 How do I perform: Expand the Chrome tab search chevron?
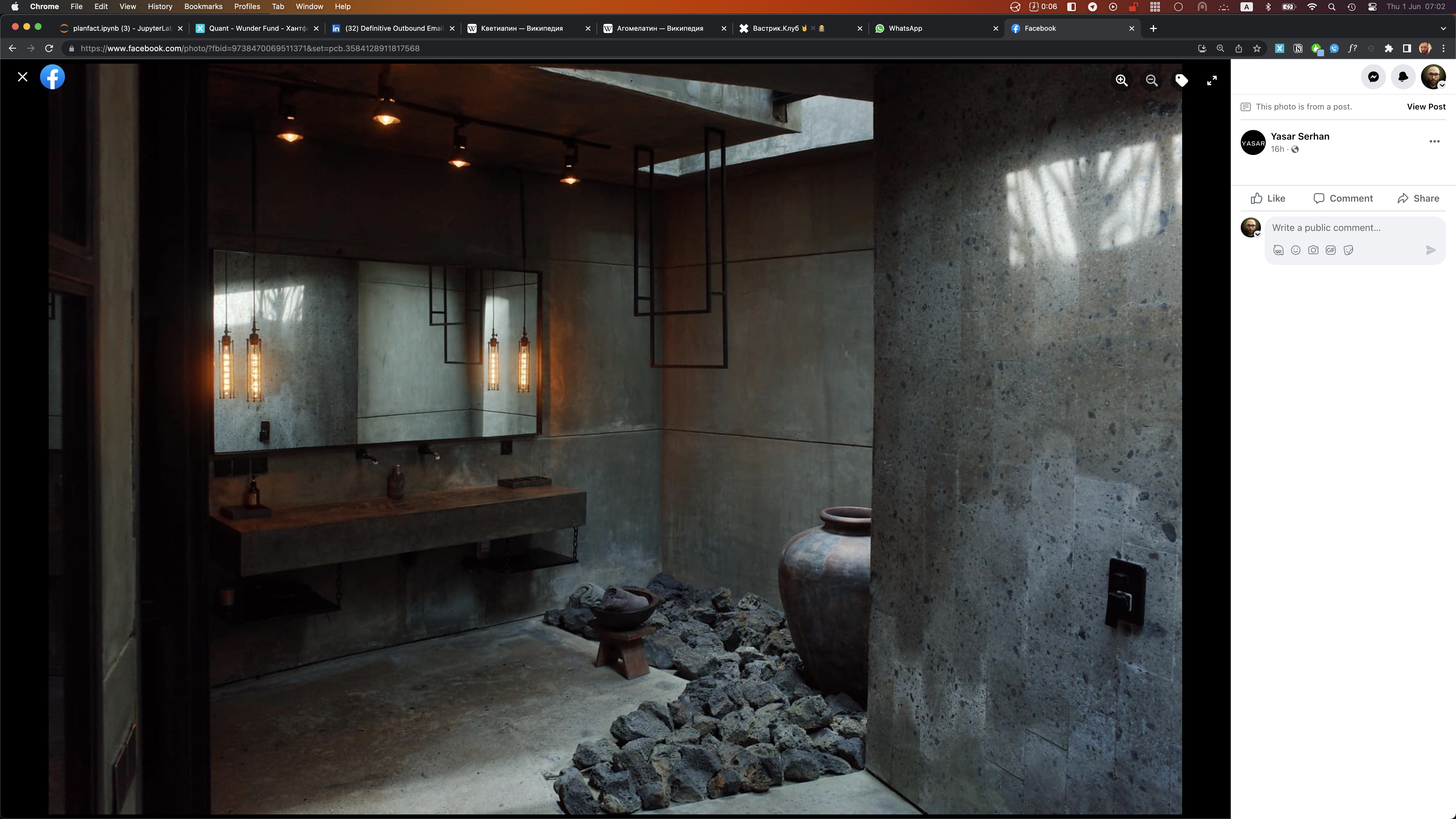pos(1443,28)
